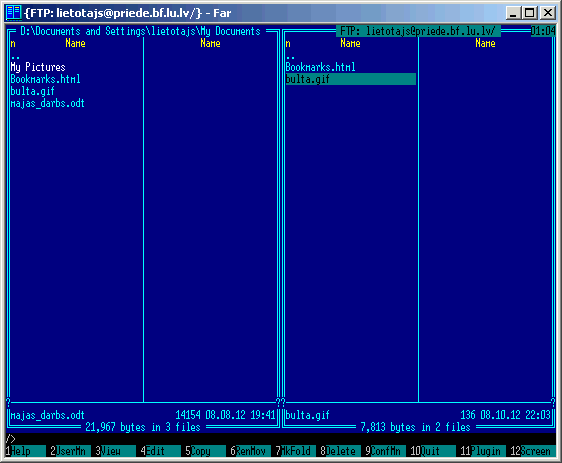This screenshot has height=463, width=562.
Task: Select Bookmarks.html in the FTP panel
Action: [320, 67]
